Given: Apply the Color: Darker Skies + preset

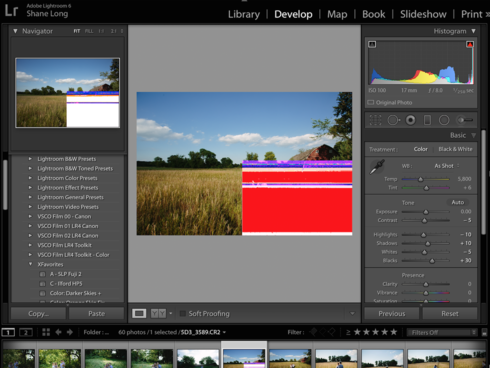Looking at the screenshot, I should tap(75, 293).
